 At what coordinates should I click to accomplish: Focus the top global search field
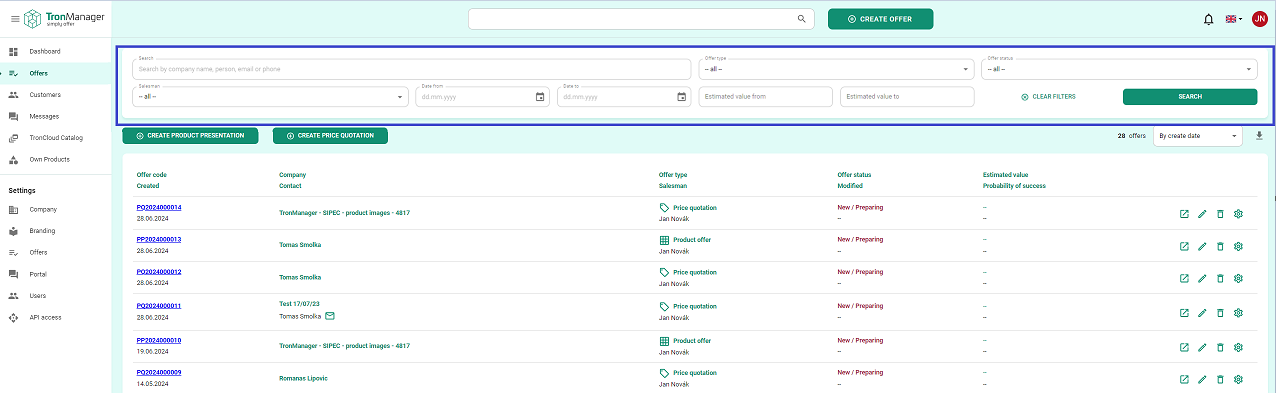641,19
